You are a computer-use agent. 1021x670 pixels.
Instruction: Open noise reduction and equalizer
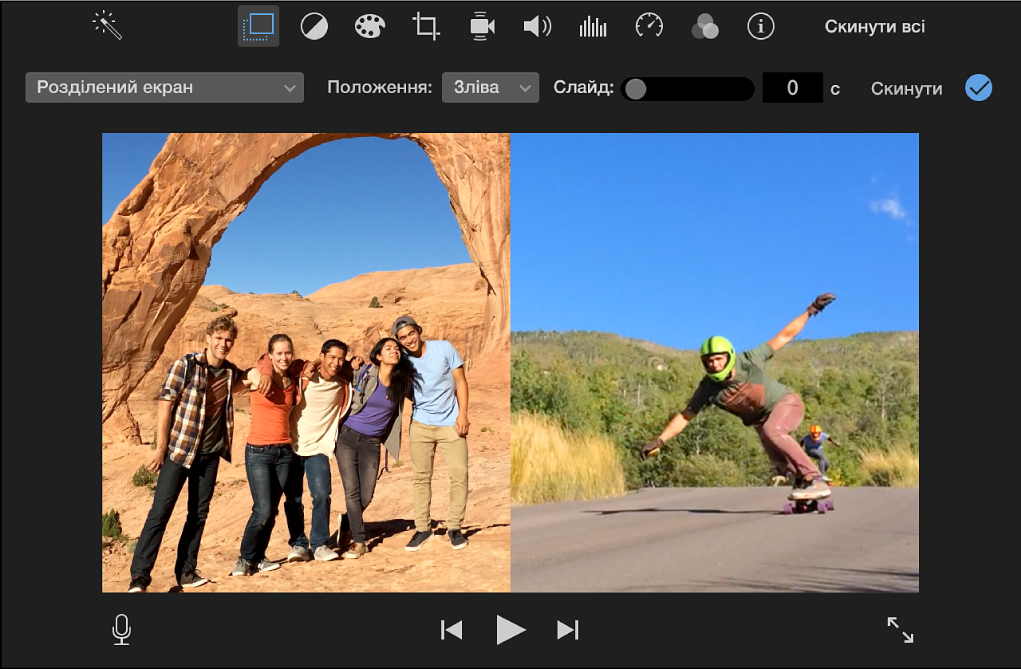[593, 27]
